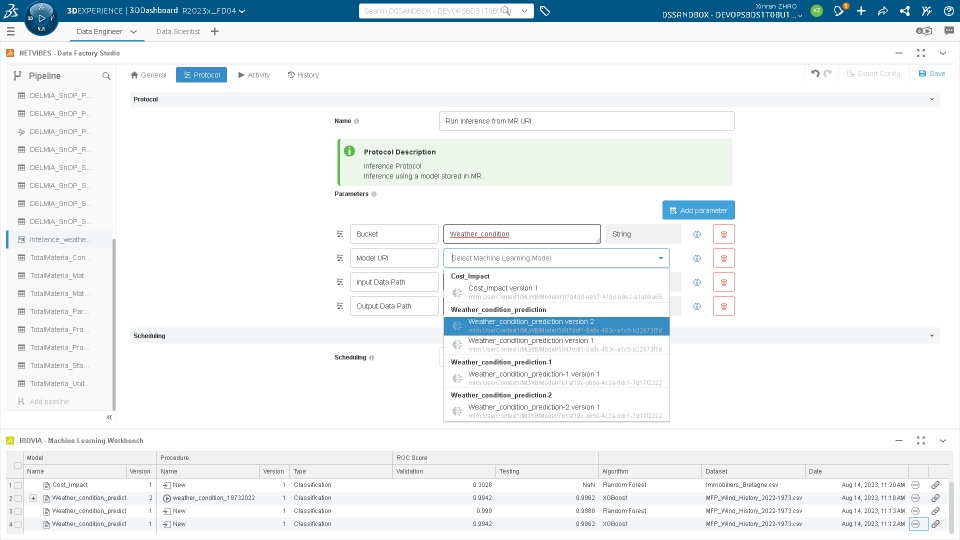This screenshot has width=960, height=540.
Task: Click the tag icon beside the search box
Action: coord(545,10)
